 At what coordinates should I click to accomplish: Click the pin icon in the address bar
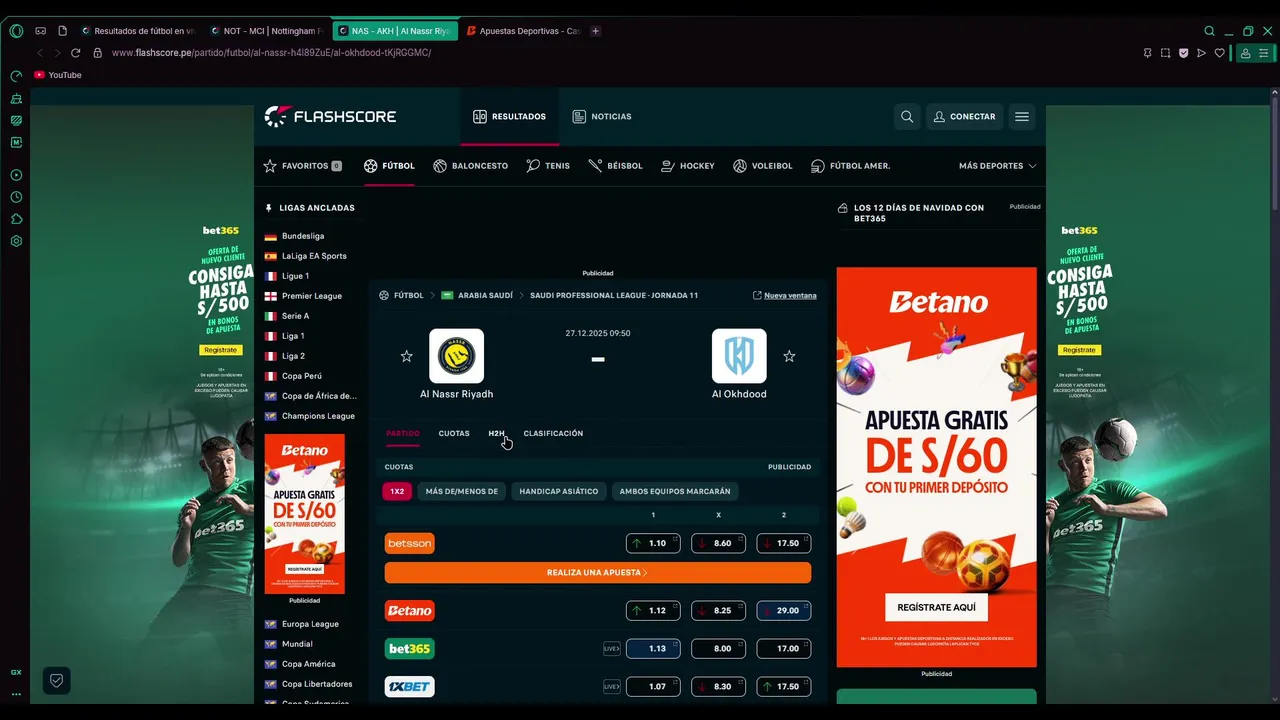pos(1148,53)
